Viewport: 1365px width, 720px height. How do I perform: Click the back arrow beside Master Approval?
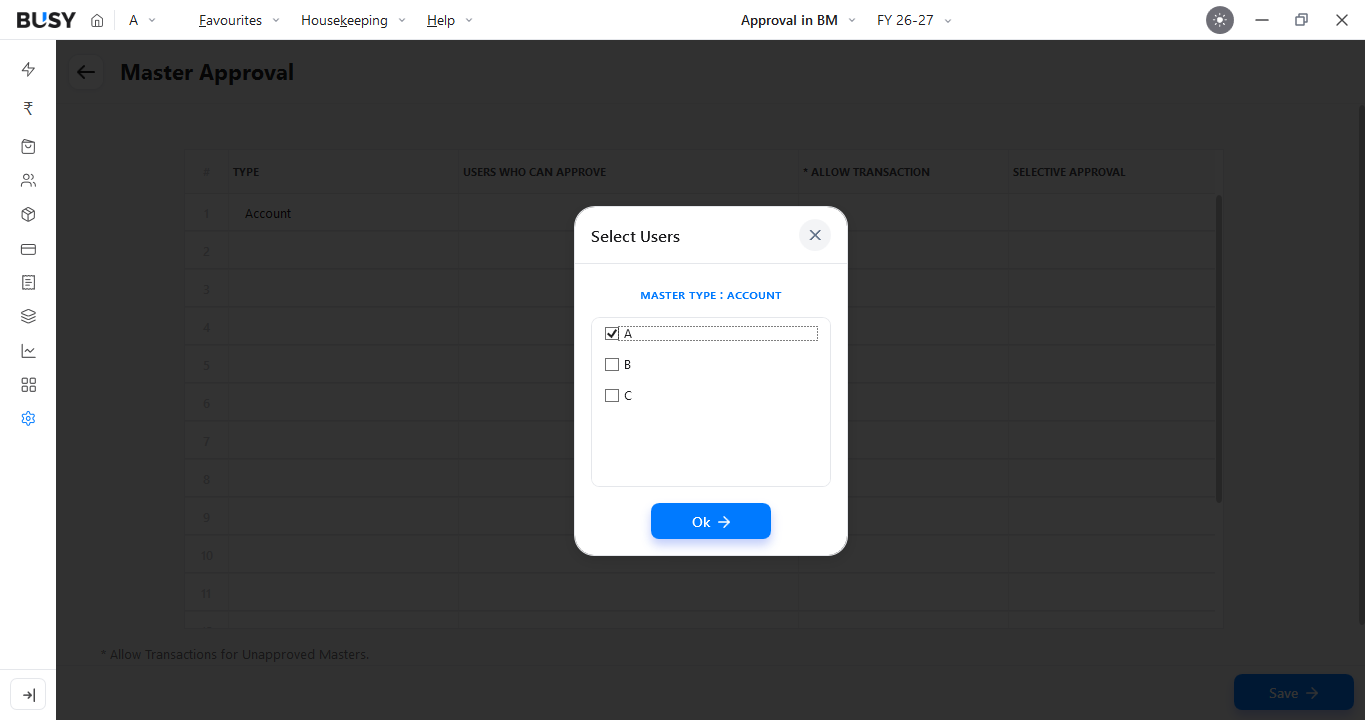coord(86,72)
